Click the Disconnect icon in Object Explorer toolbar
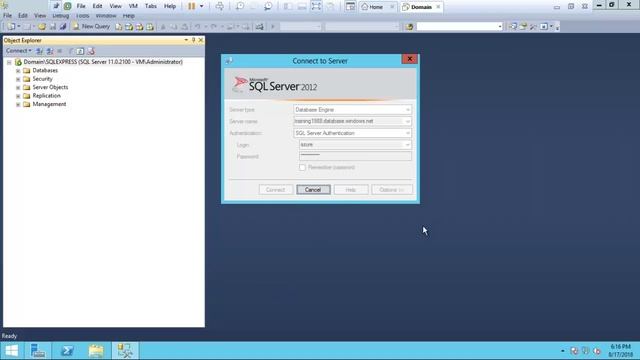 tap(50, 51)
